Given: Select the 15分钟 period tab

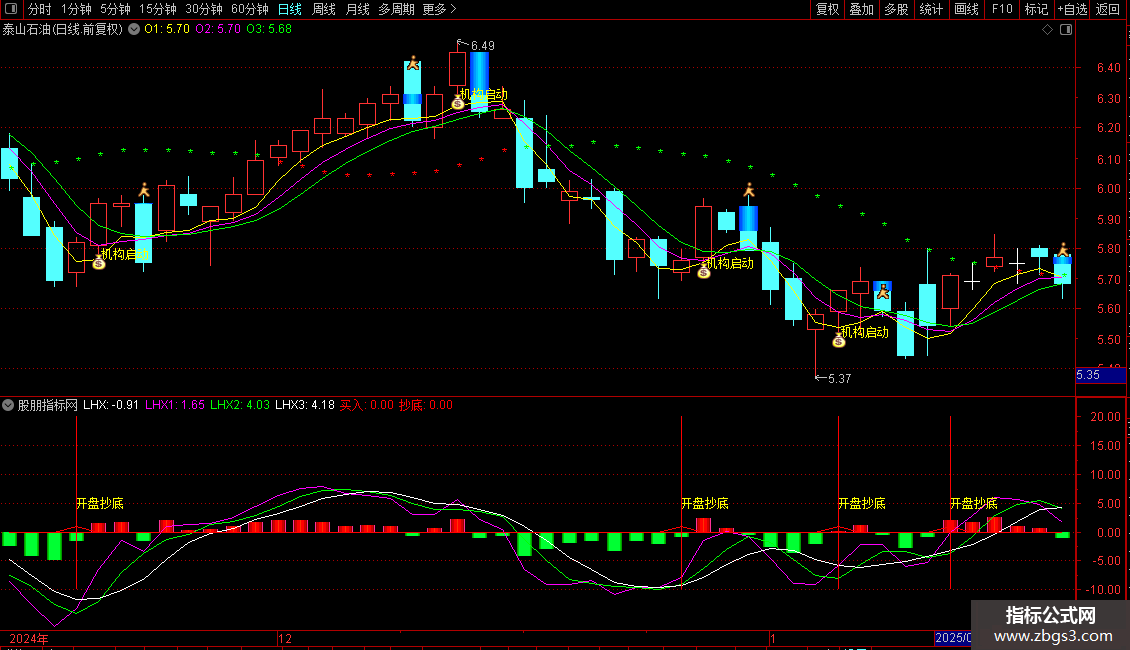Looking at the screenshot, I should tap(157, 9).
